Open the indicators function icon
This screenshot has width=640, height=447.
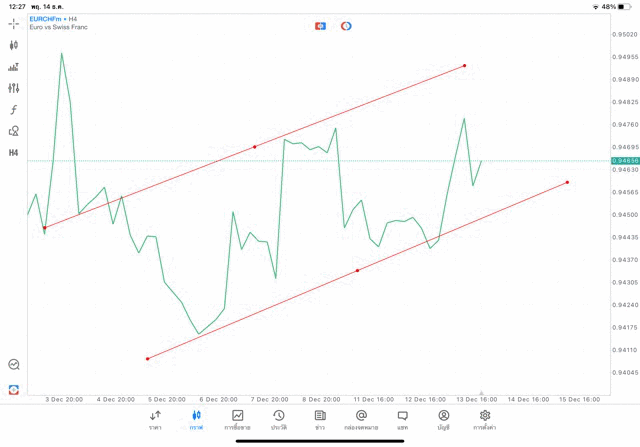[14, 109]
